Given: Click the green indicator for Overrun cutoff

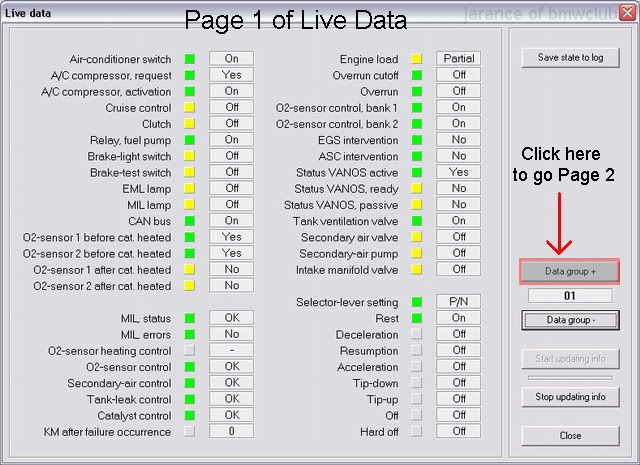Looking at the screenshot, I should point(416,75).
